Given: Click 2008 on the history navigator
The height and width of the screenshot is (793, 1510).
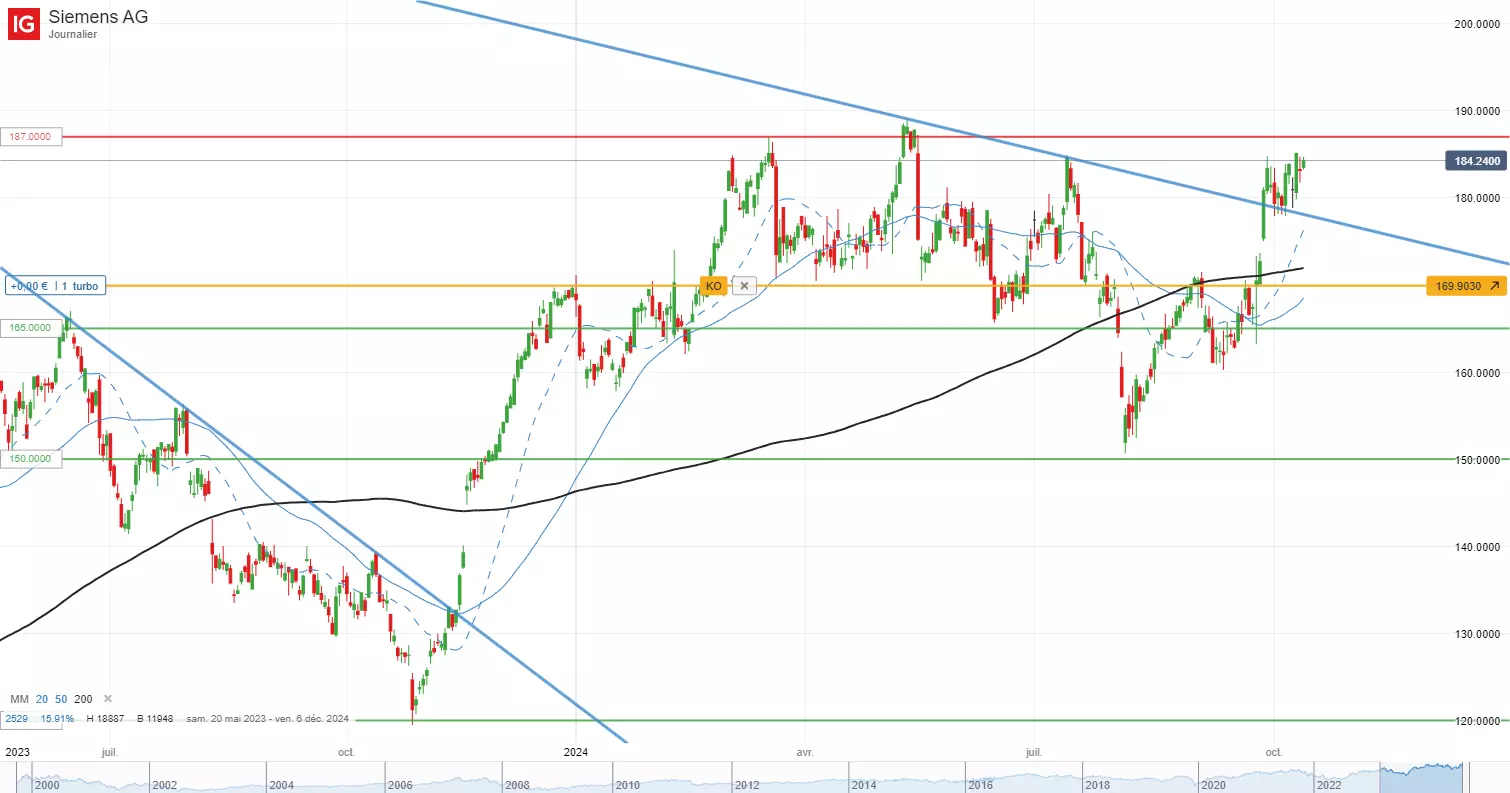Looking at the screenshot, I should (x=519, y=785).
